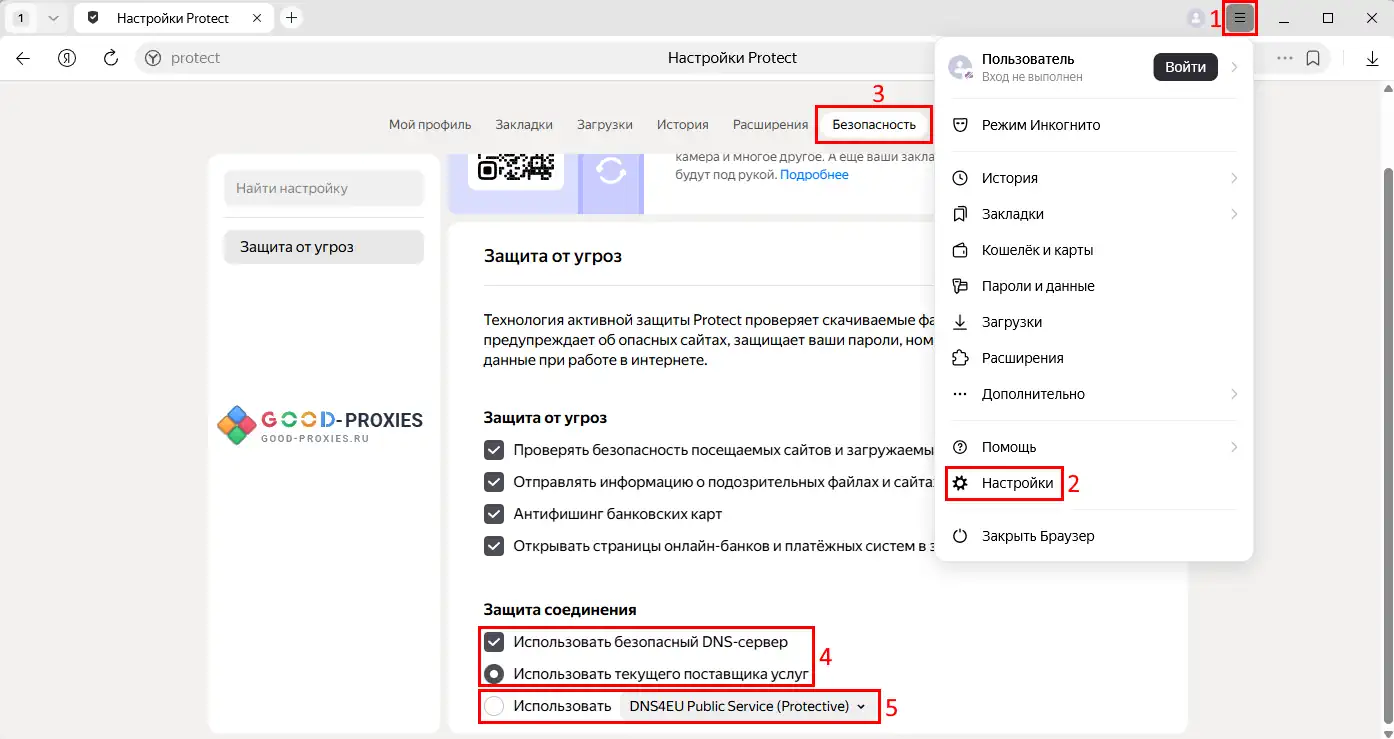Screen dimensions: 1394x739
Task: Select Защита от угроз in sidebar
Action: click(324, 247)
